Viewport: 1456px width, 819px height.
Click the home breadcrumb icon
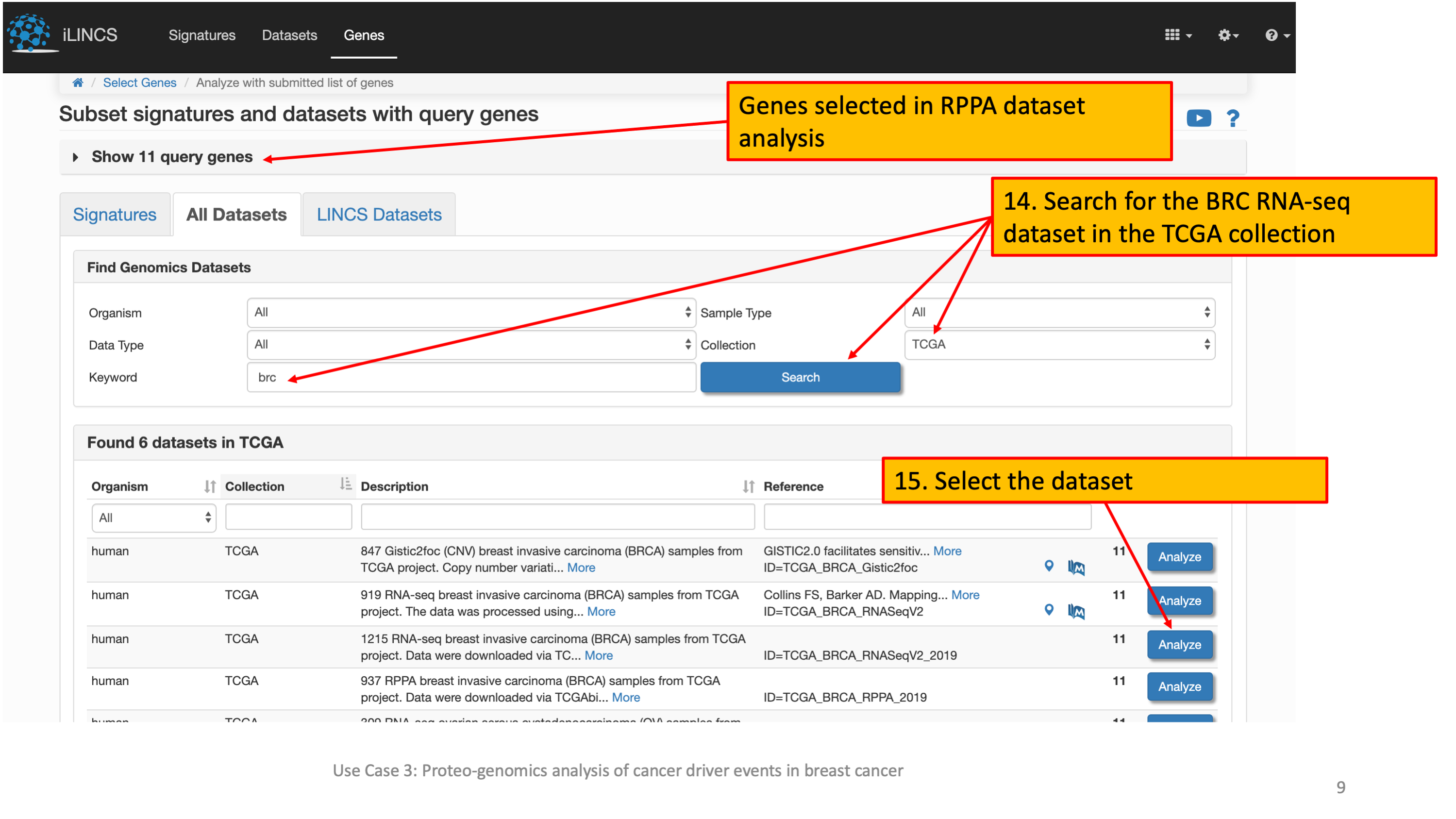78,83
